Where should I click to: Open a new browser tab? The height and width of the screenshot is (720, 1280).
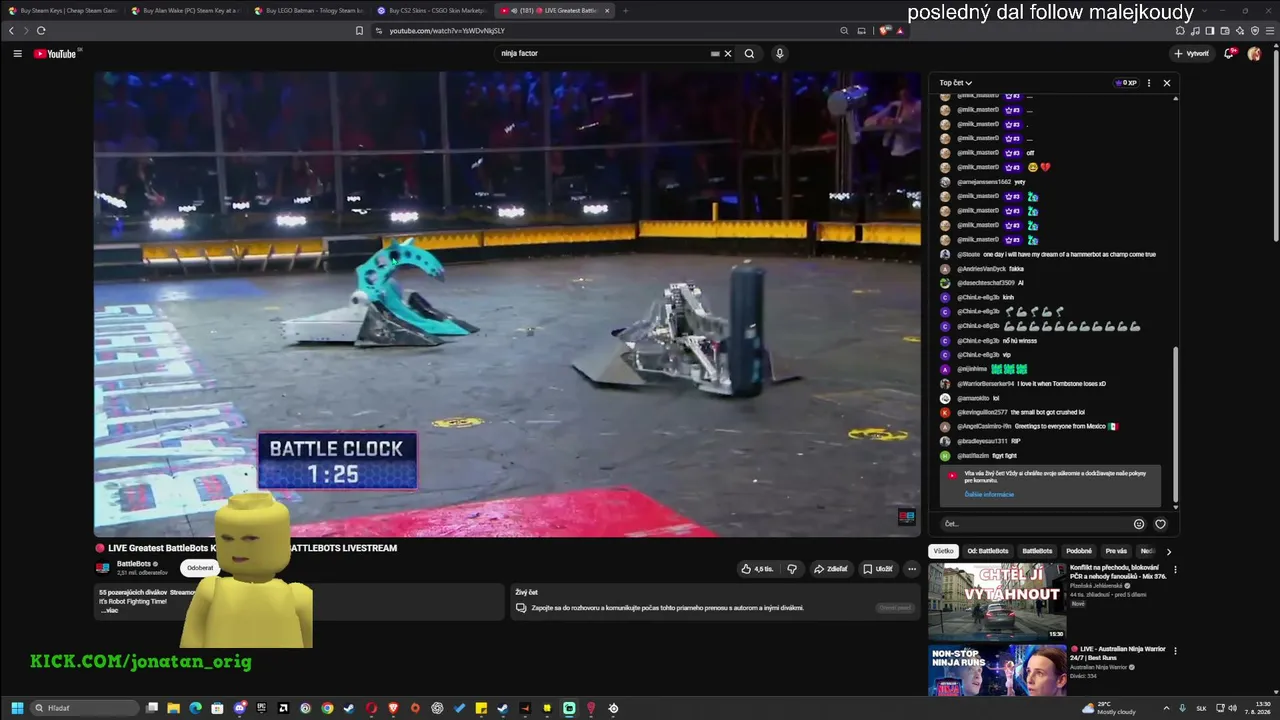coord(626,11)
